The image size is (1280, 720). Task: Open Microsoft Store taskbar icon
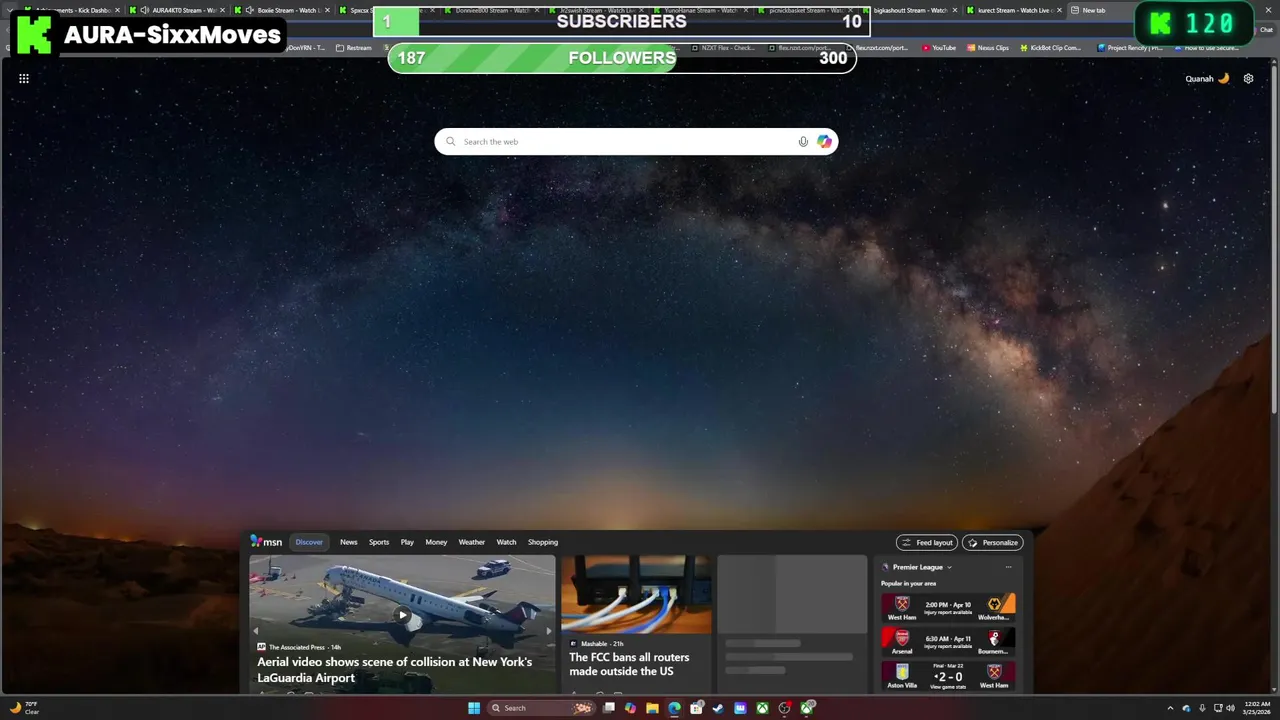(696, 708)
